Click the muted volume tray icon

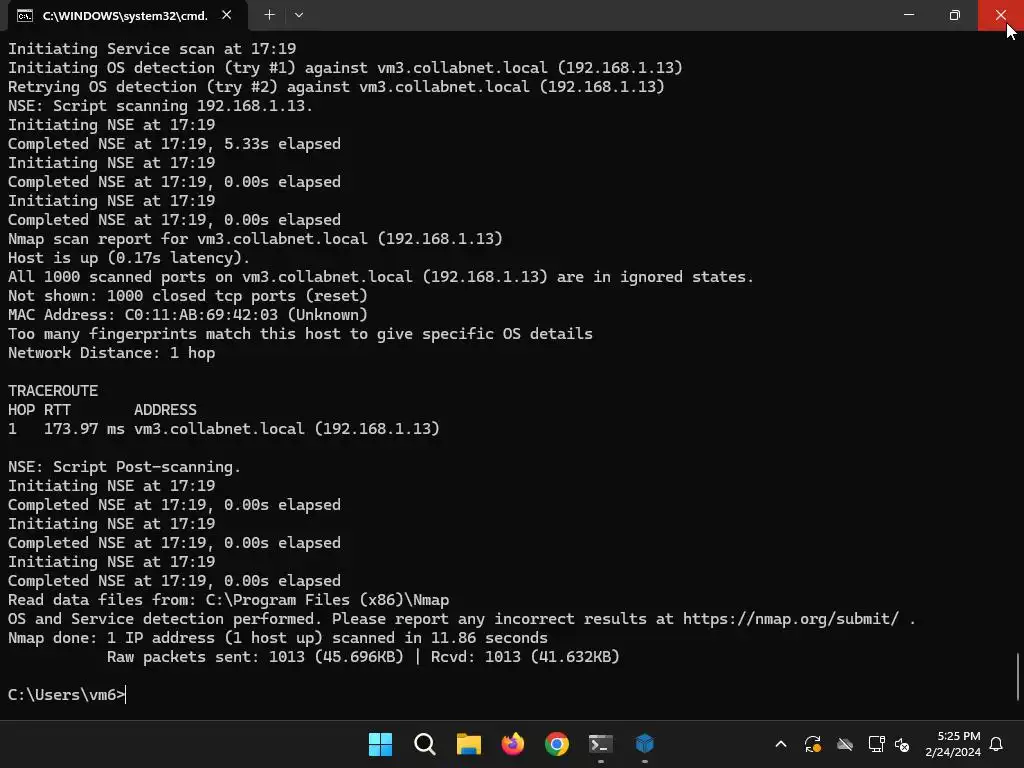point(902,744)
